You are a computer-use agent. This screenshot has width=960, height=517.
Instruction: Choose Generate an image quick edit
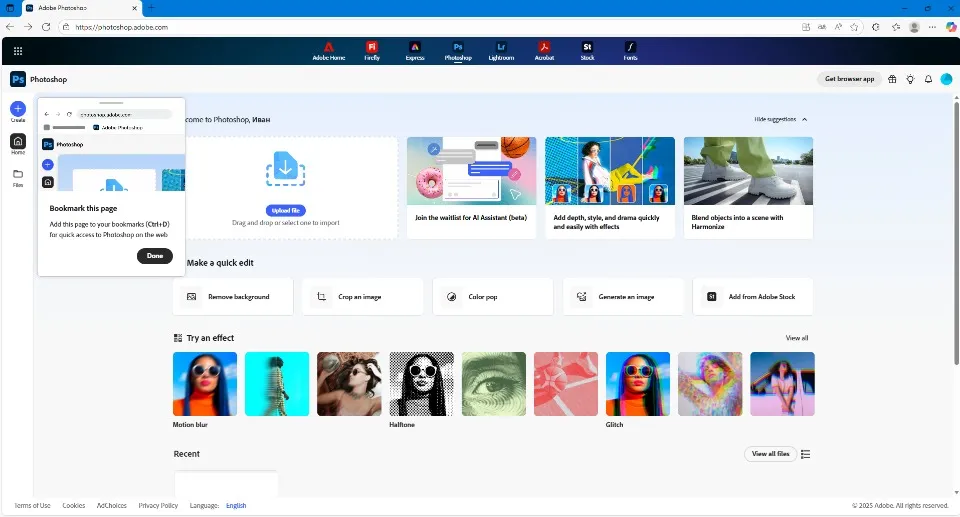[623, 296]
